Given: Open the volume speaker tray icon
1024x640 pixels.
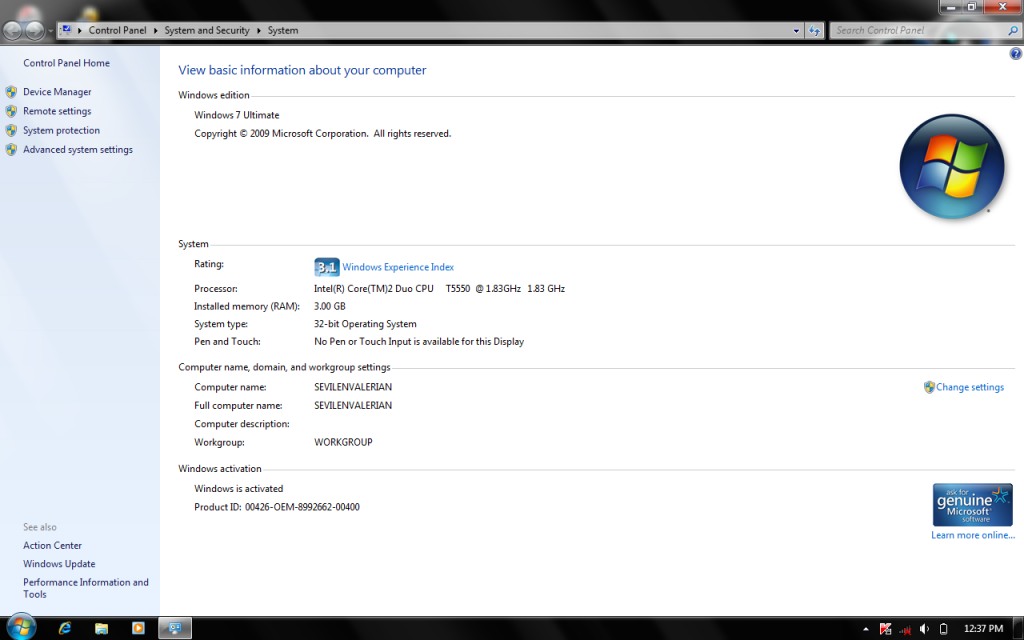Looking at the screenshot, I should coord(924,629).
